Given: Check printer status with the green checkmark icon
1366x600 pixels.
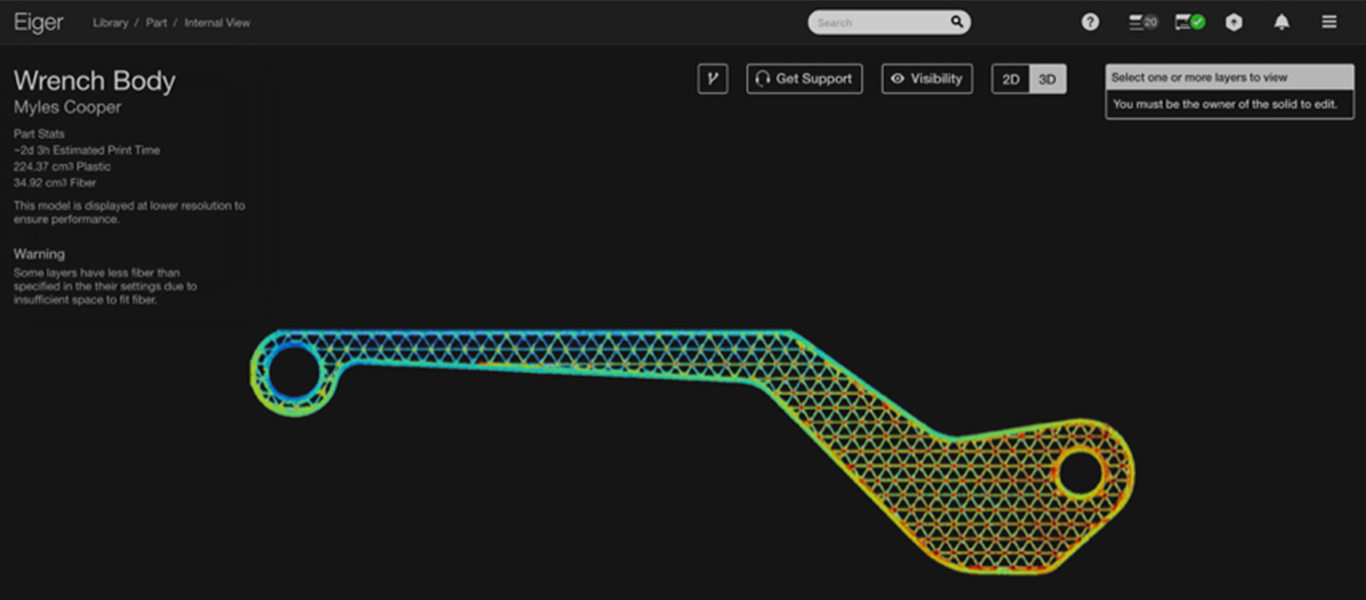Looking at the screenshot, I should [1188, 20].
